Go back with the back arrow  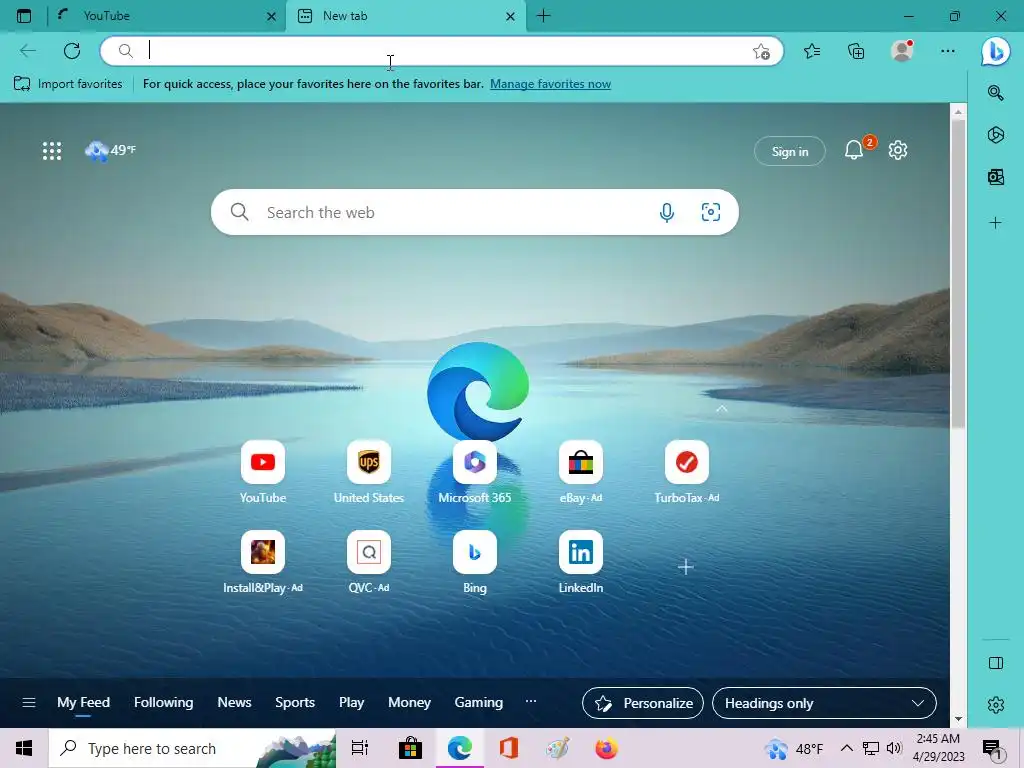pyautogui.click(x=27, y=50)
